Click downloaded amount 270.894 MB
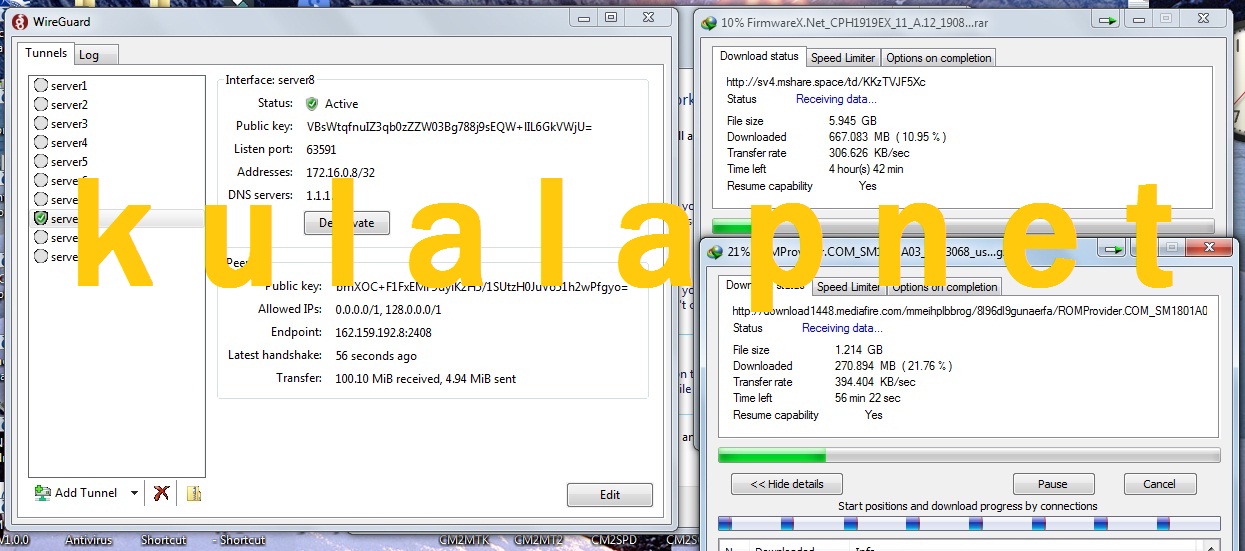The height and width of the screenshot is (551, 1245). (864, 366)
